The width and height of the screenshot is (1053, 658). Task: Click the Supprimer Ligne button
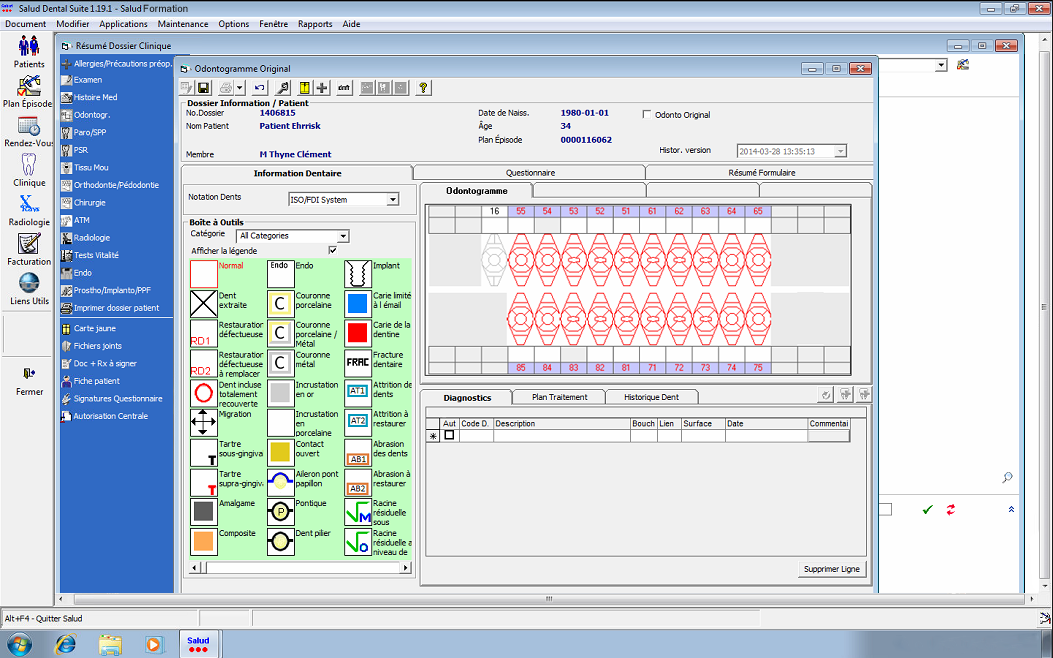click(831, 569)
